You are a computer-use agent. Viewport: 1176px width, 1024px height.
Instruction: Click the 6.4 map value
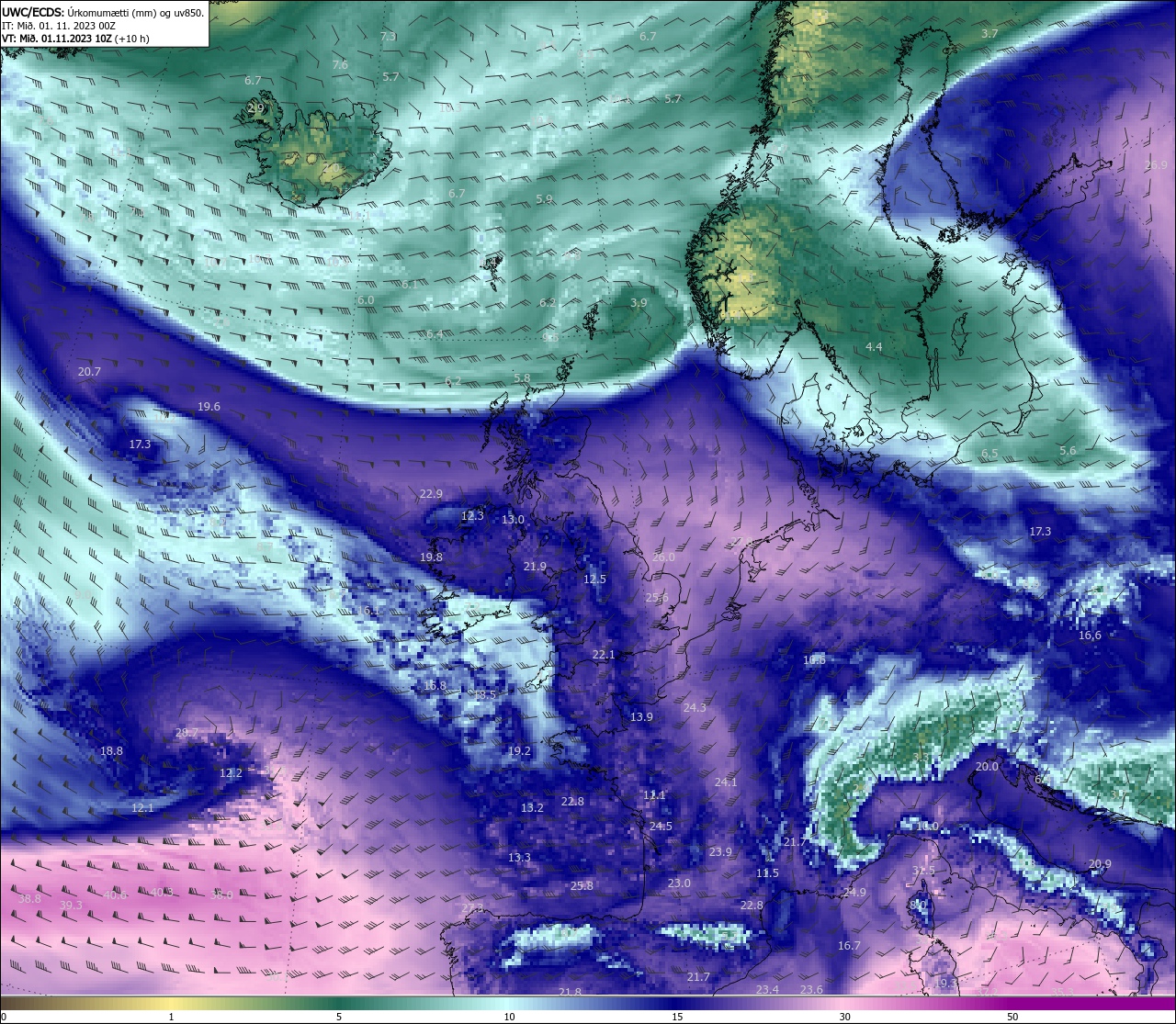pos(435,334)
